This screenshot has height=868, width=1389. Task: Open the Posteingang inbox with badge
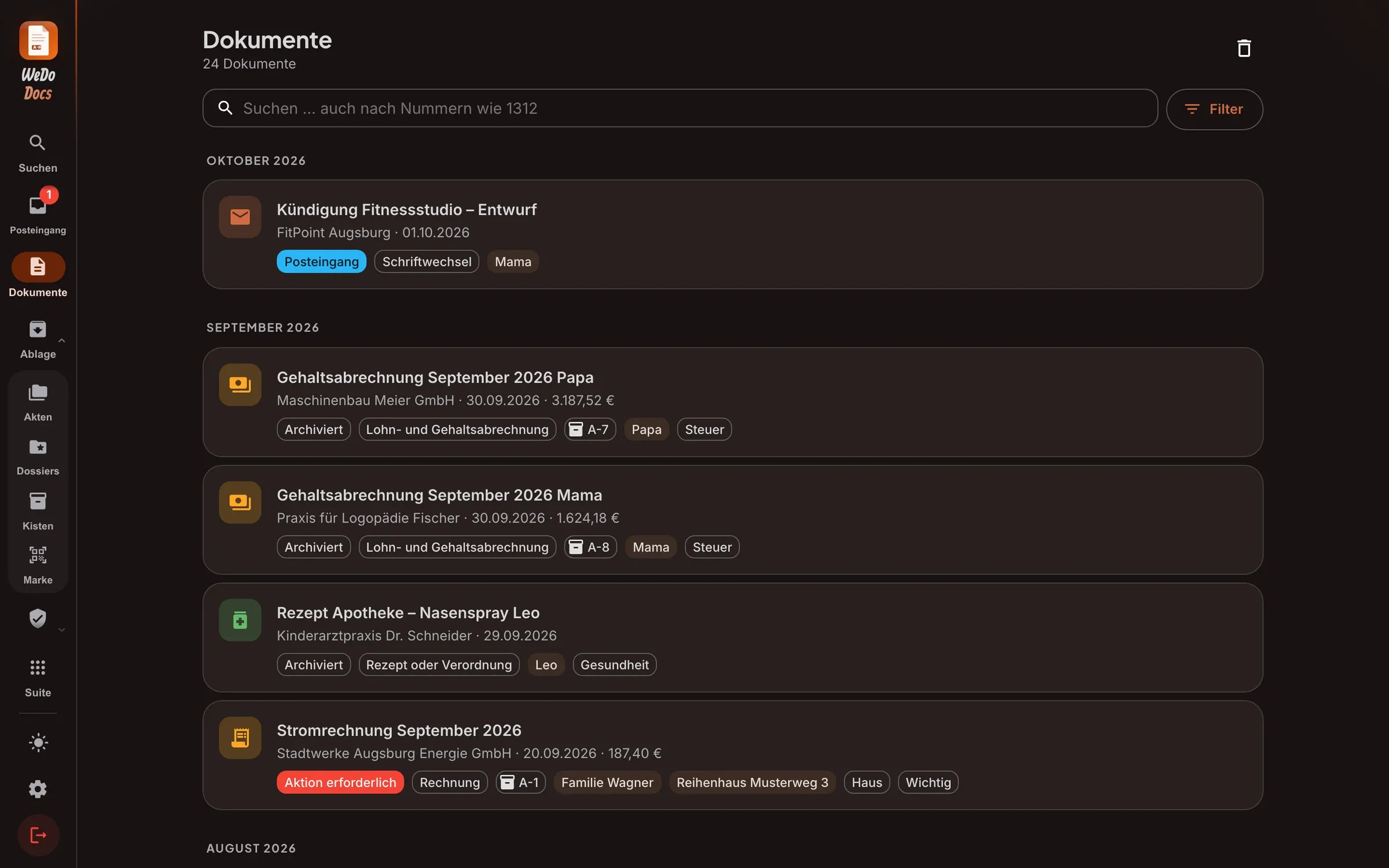click(38, 212)
